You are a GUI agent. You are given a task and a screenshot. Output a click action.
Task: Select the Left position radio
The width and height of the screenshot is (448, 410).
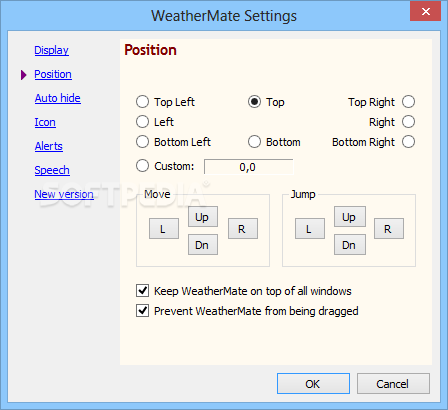click(x=142, y=122)
